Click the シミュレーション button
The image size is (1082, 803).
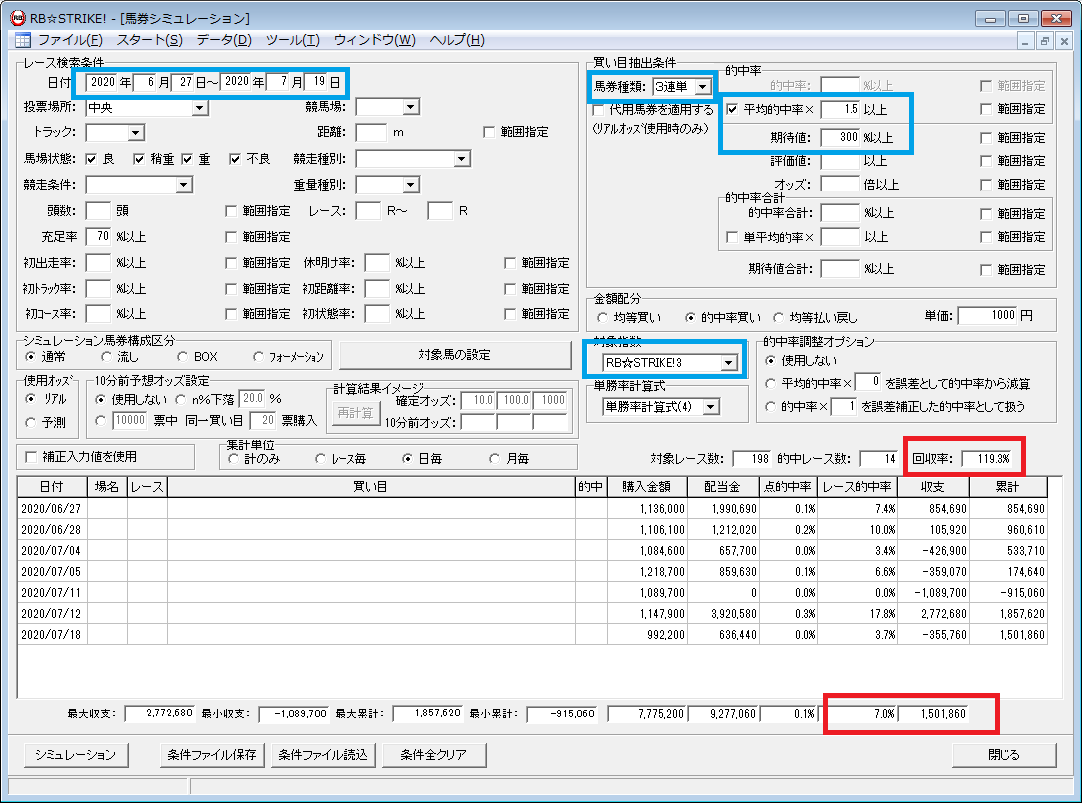coord(76,755)
